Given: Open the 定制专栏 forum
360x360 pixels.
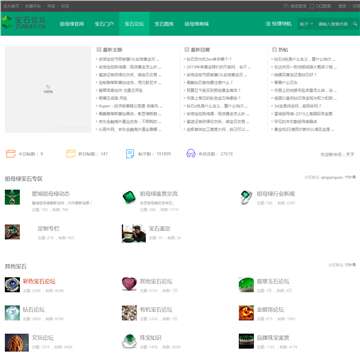Looking at the screenshot, I should pyautogui.click(x=48, y=229).
